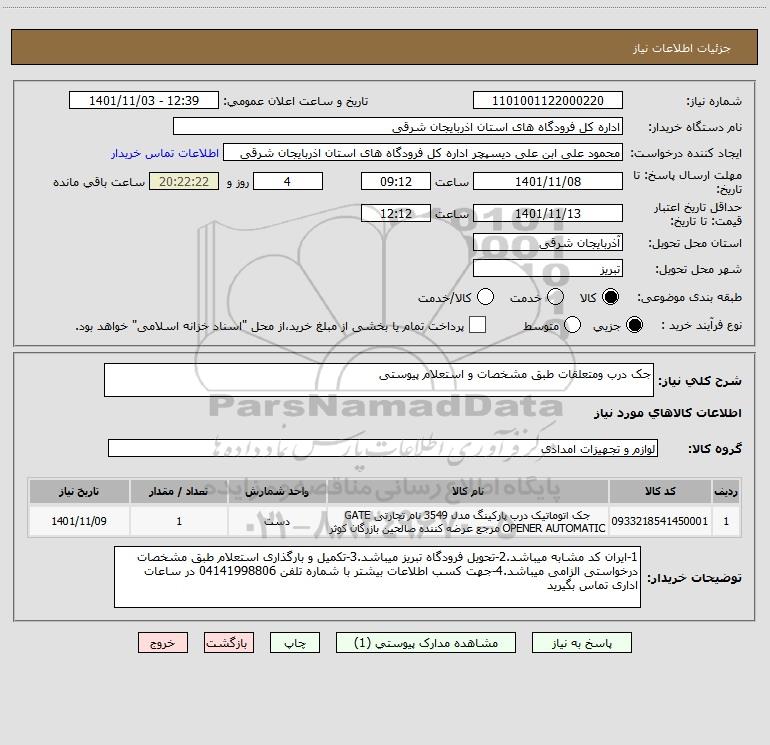Click the price validity date 1401/11/13

click(548, 213)
